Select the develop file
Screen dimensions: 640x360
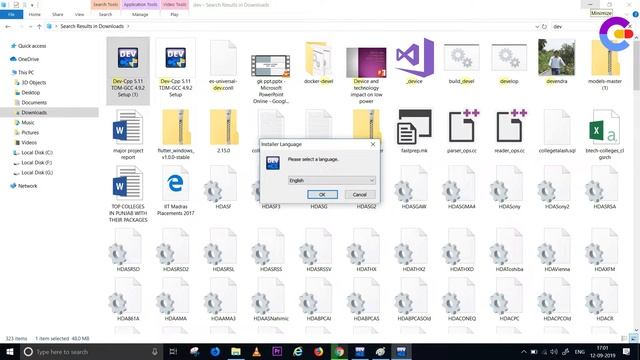tap(509, 64)
